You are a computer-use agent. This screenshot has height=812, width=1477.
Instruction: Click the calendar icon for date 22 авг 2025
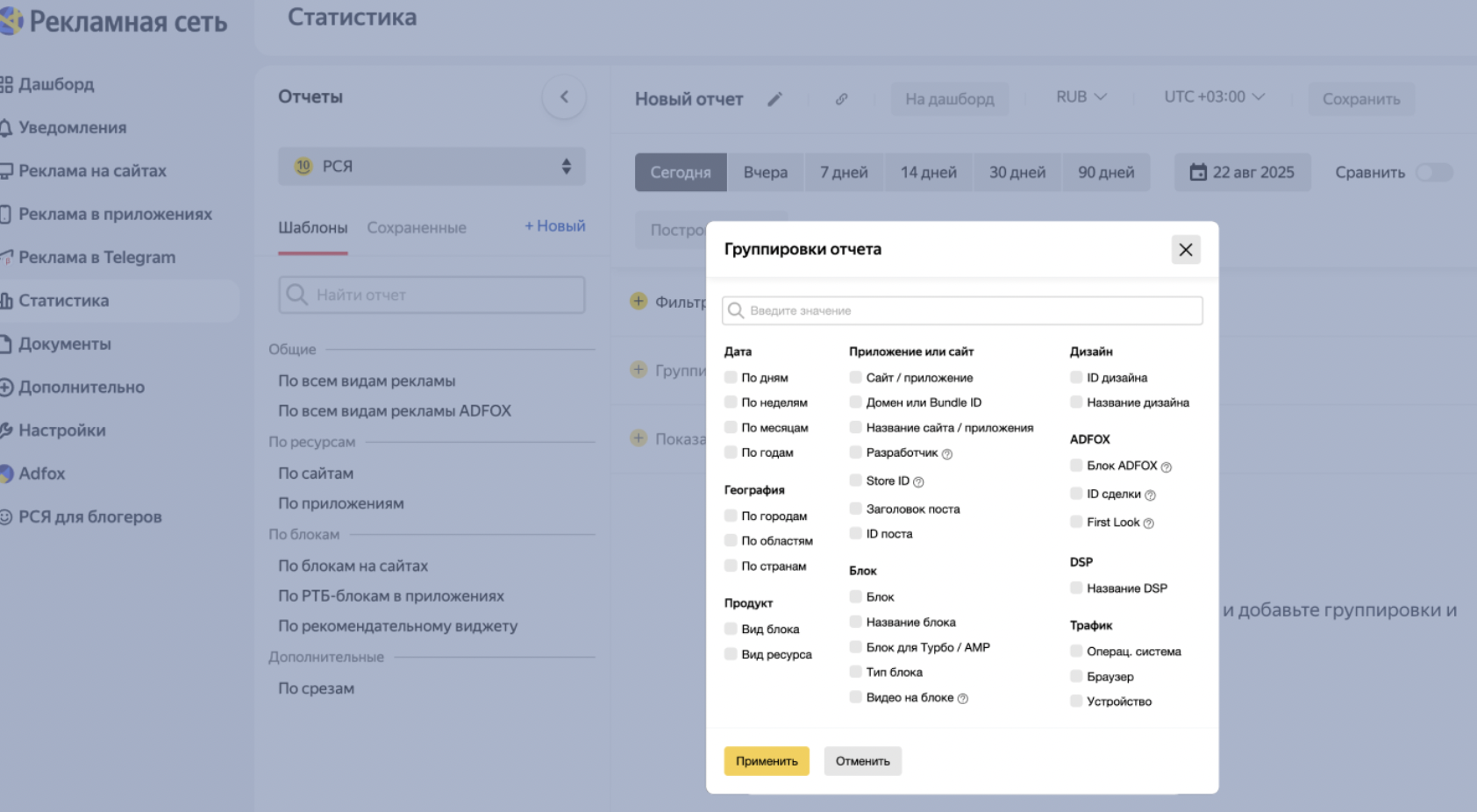(1197, 172)
